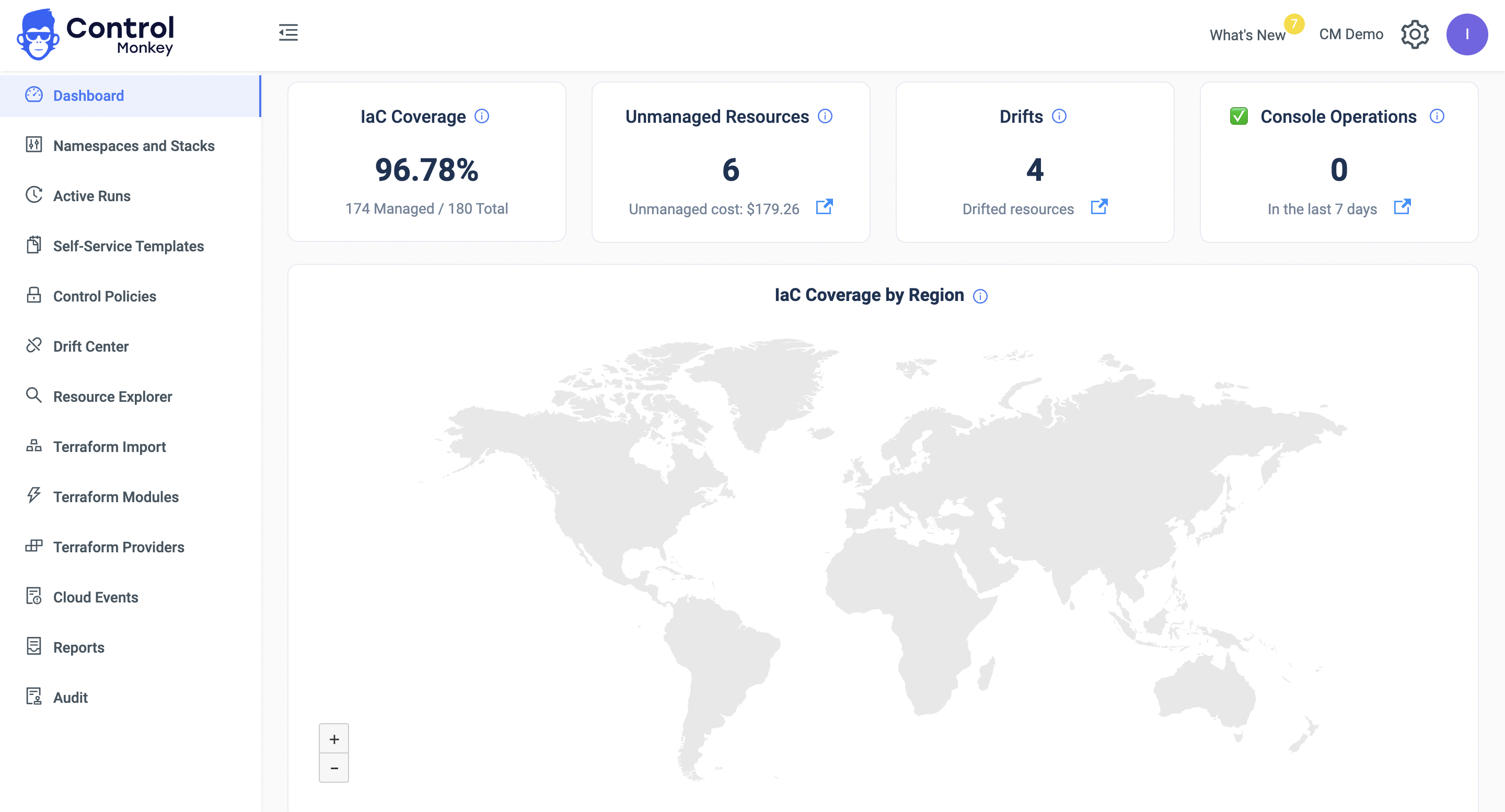1505x812 pixels.
Task: Go to the Audit page
Action: pyautogui.click(x=130, y=698)
